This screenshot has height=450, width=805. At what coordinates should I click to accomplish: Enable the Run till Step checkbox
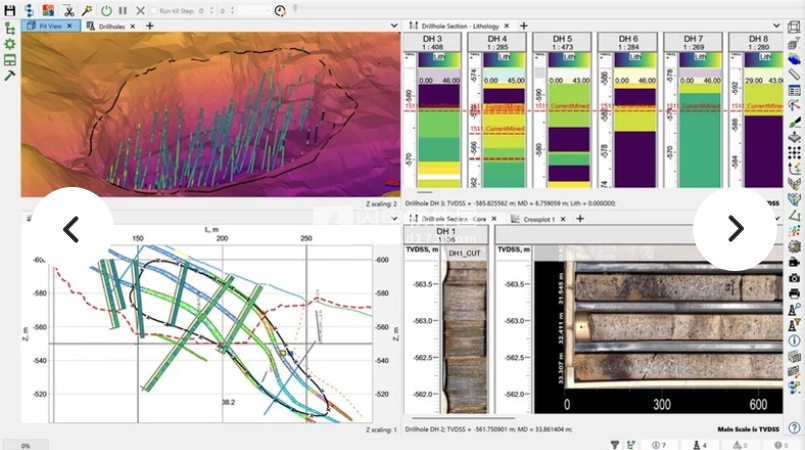(154, 10)
